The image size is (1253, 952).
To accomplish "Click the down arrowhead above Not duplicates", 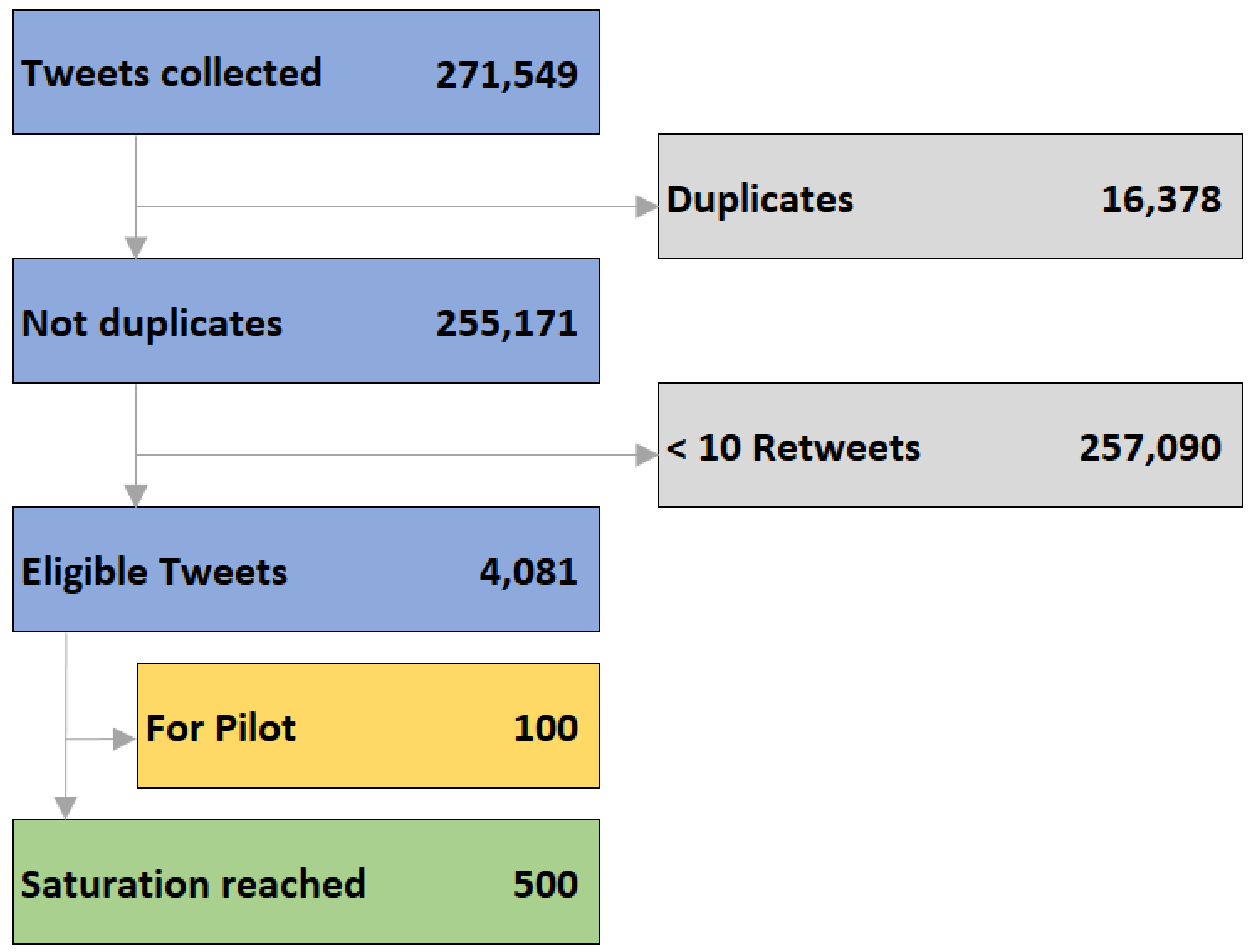I will [x=136, y=247].
